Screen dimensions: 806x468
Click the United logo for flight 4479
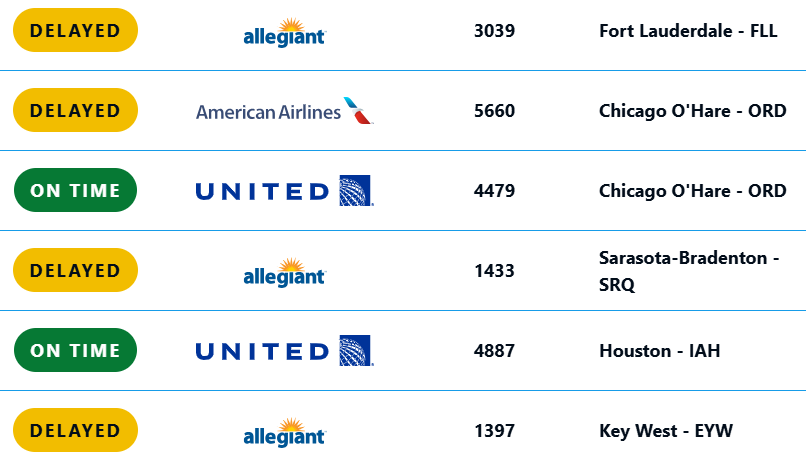click(x=285, y=191)
